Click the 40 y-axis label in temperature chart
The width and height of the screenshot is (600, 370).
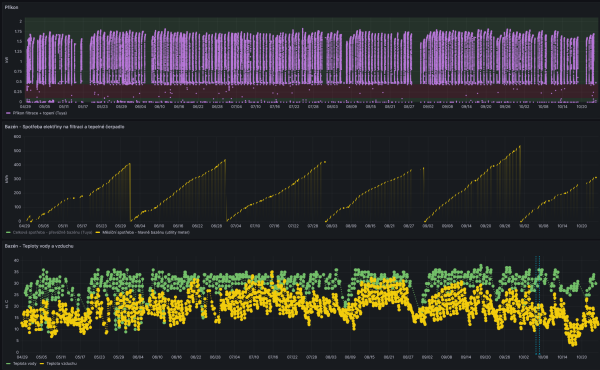[16, 260]
